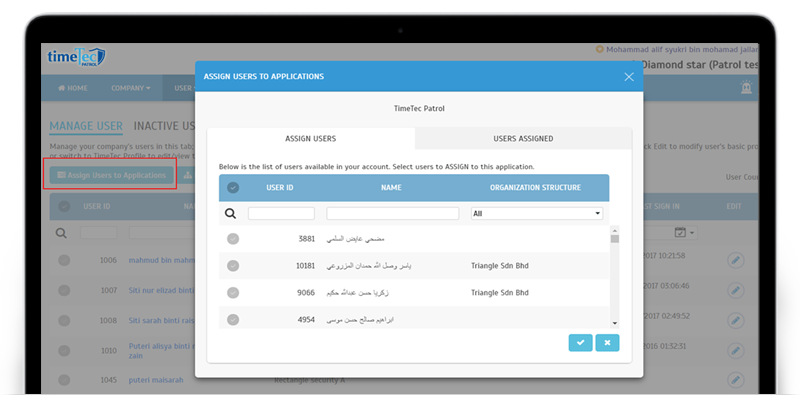Click the scroll-down arrow of user list
Image resolution: width=800 pixels, height=395 pixels.
(x=615, y=323)
